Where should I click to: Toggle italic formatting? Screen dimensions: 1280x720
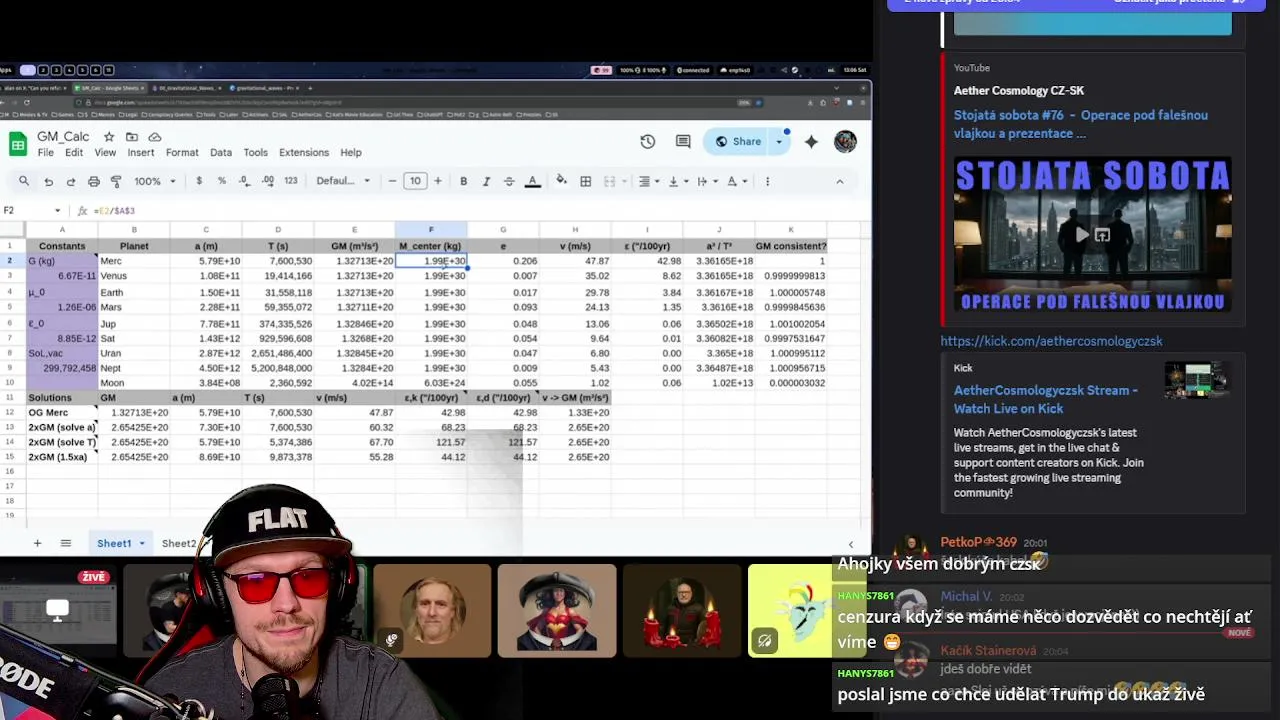pyautogui.click(x=486, y=181)
